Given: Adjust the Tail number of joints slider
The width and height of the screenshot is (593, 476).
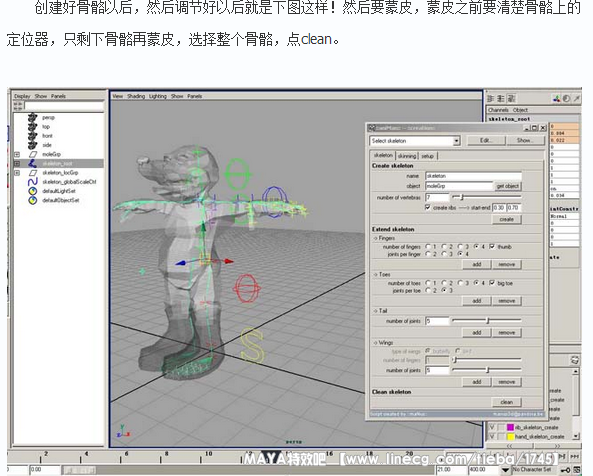Looking at the screenshot, I should point(486,321).
